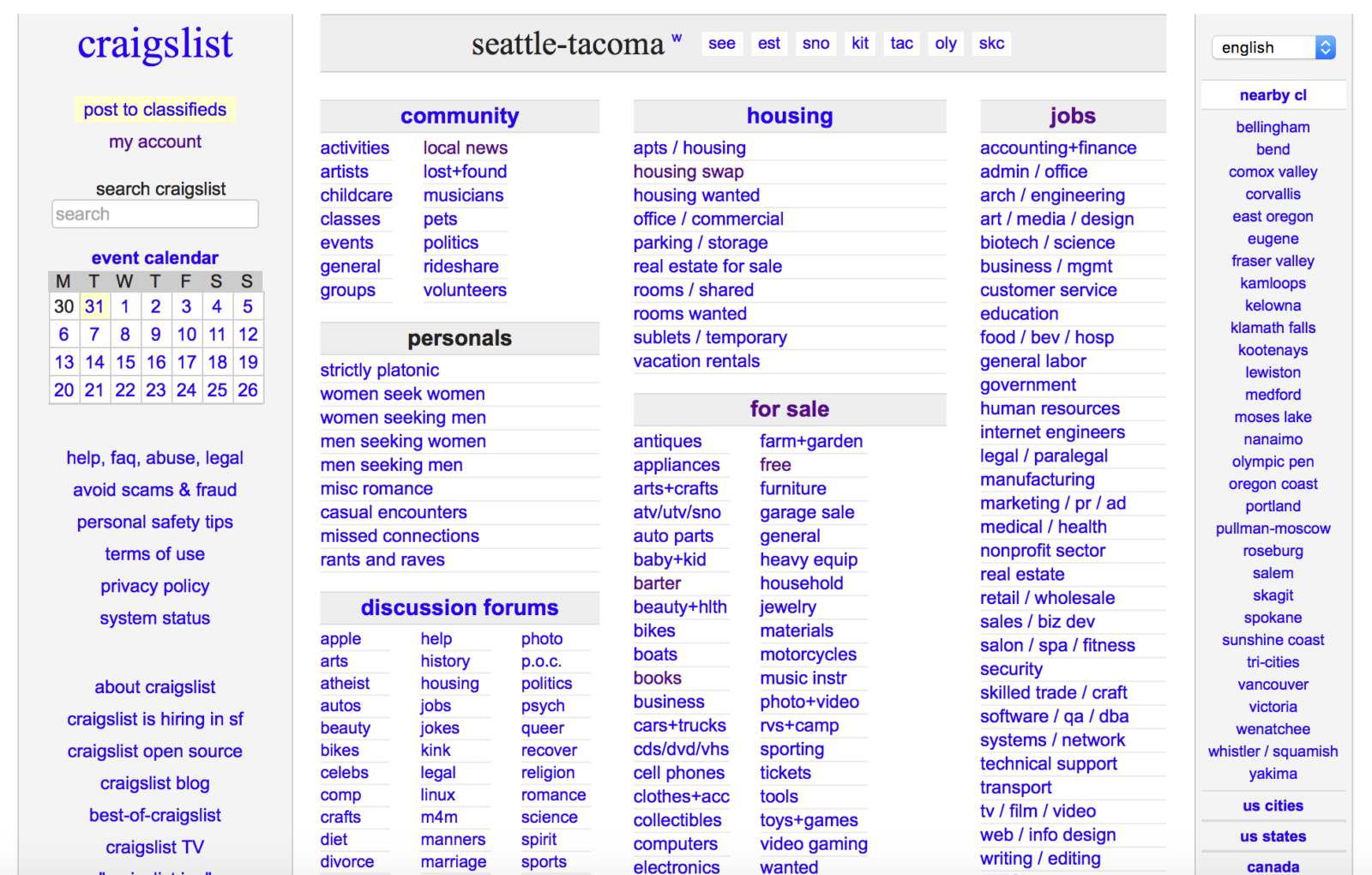Browse furniture for sale
Viewport: 1372px width, 875px height.
[x=793, y=489]
